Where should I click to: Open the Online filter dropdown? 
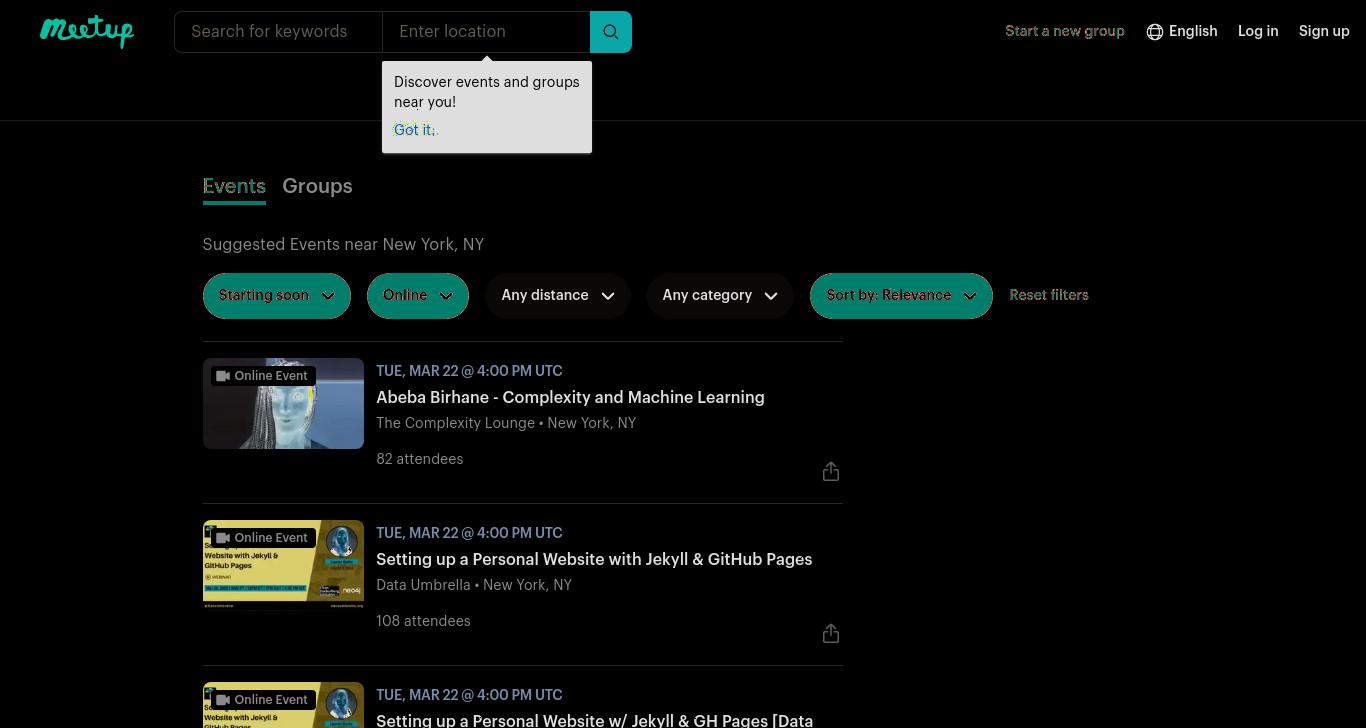418,296
